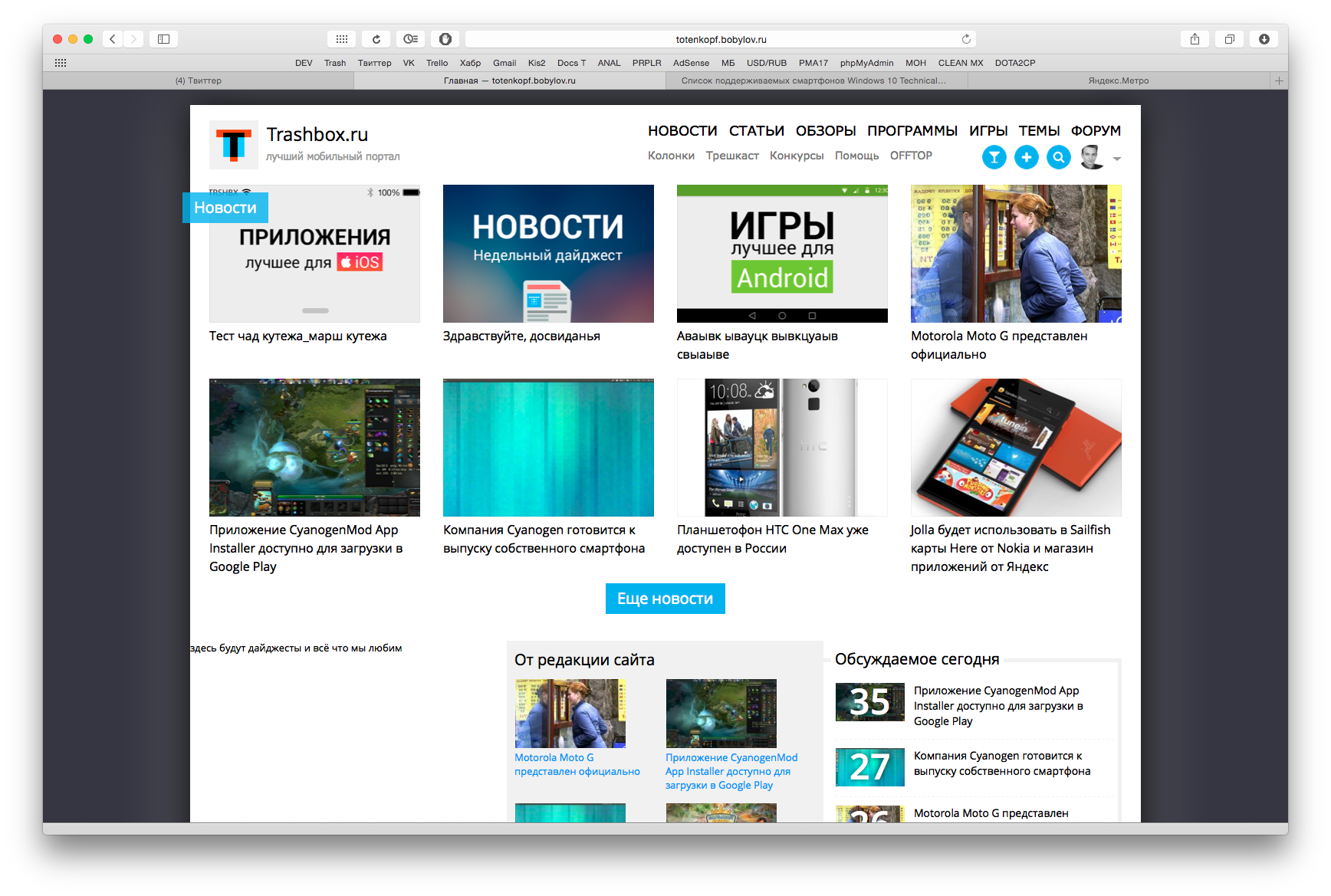Open the Колонки submenu link

pyautogui.click(x=671, y=156)
